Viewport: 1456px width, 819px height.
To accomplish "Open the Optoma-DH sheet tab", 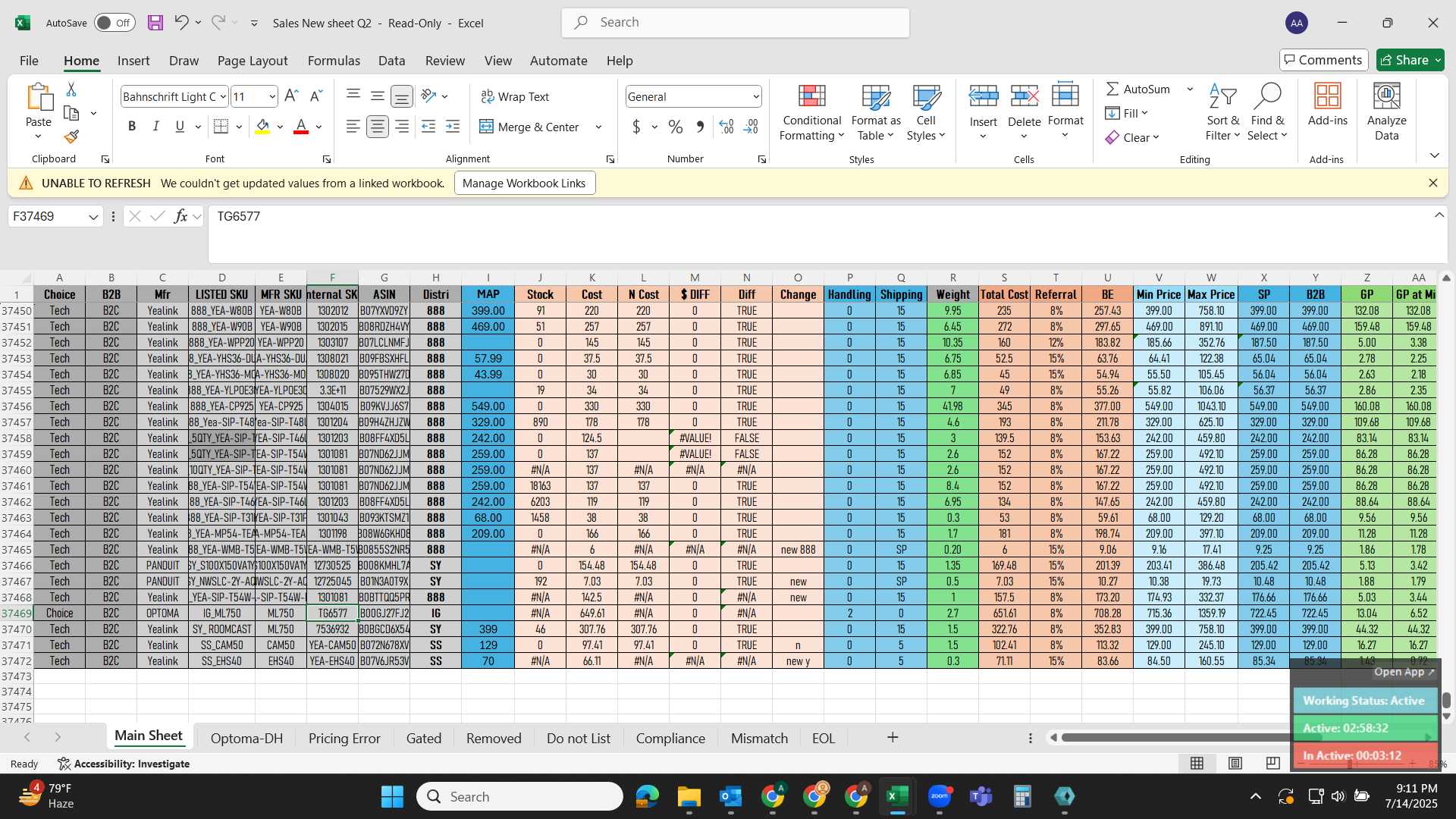I will (x=246, y=738).
